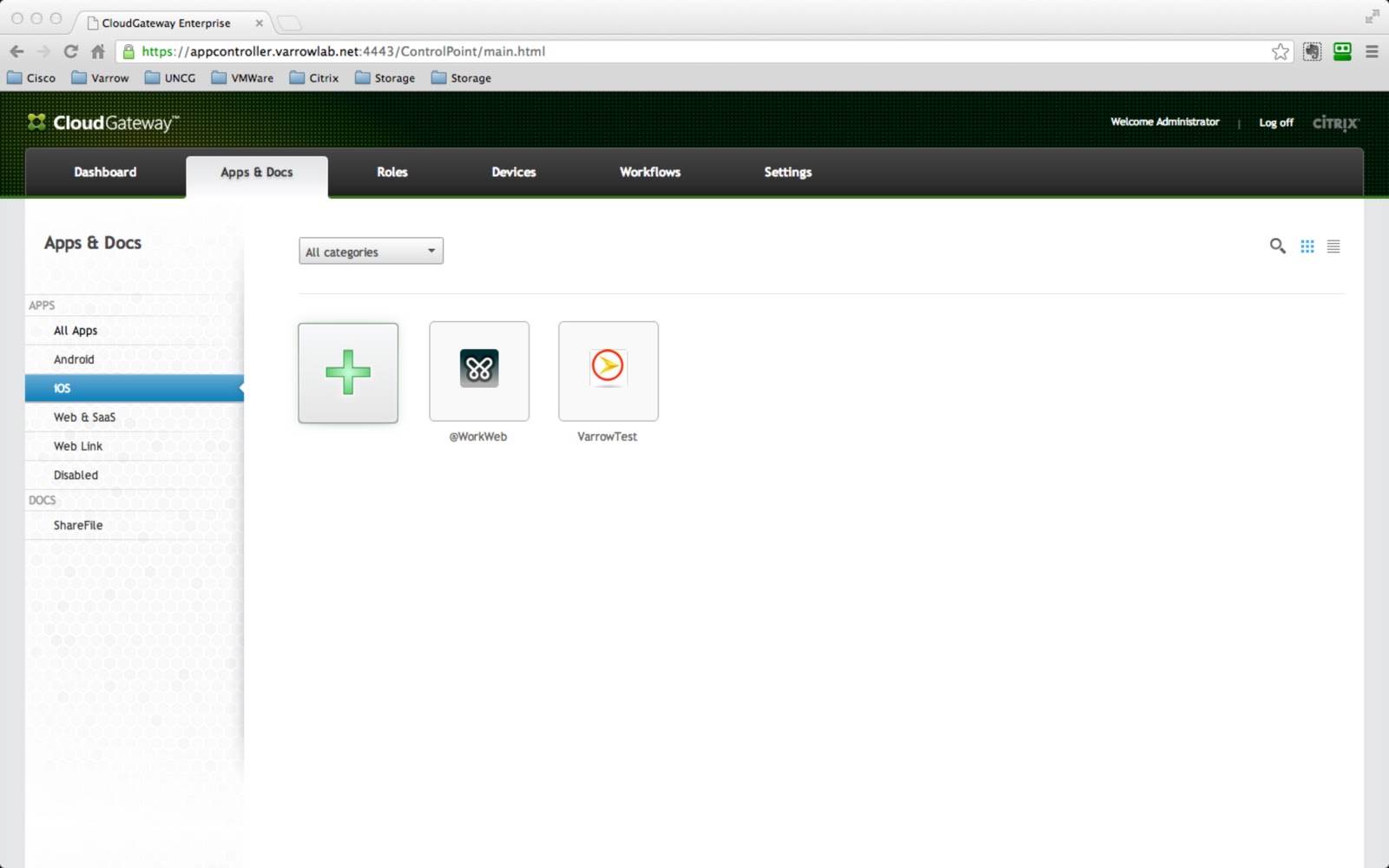1389x868 pixels.
Task: Open the Settings tab
Action: click(788, 172)
